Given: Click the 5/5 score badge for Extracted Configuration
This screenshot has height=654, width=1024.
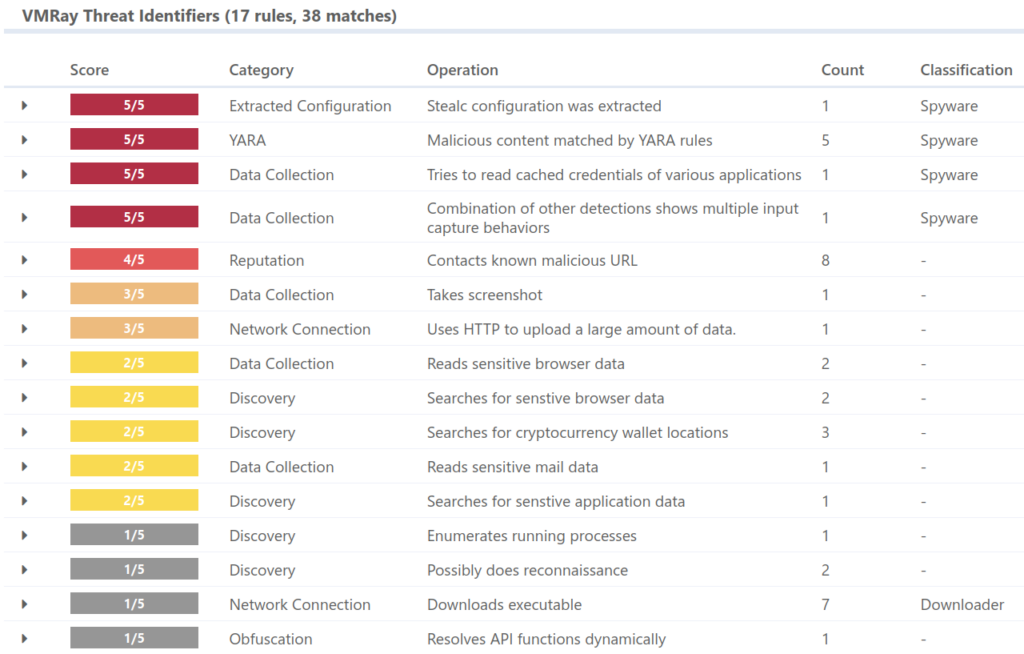Looking at the screenshot, I should (134, 105).
